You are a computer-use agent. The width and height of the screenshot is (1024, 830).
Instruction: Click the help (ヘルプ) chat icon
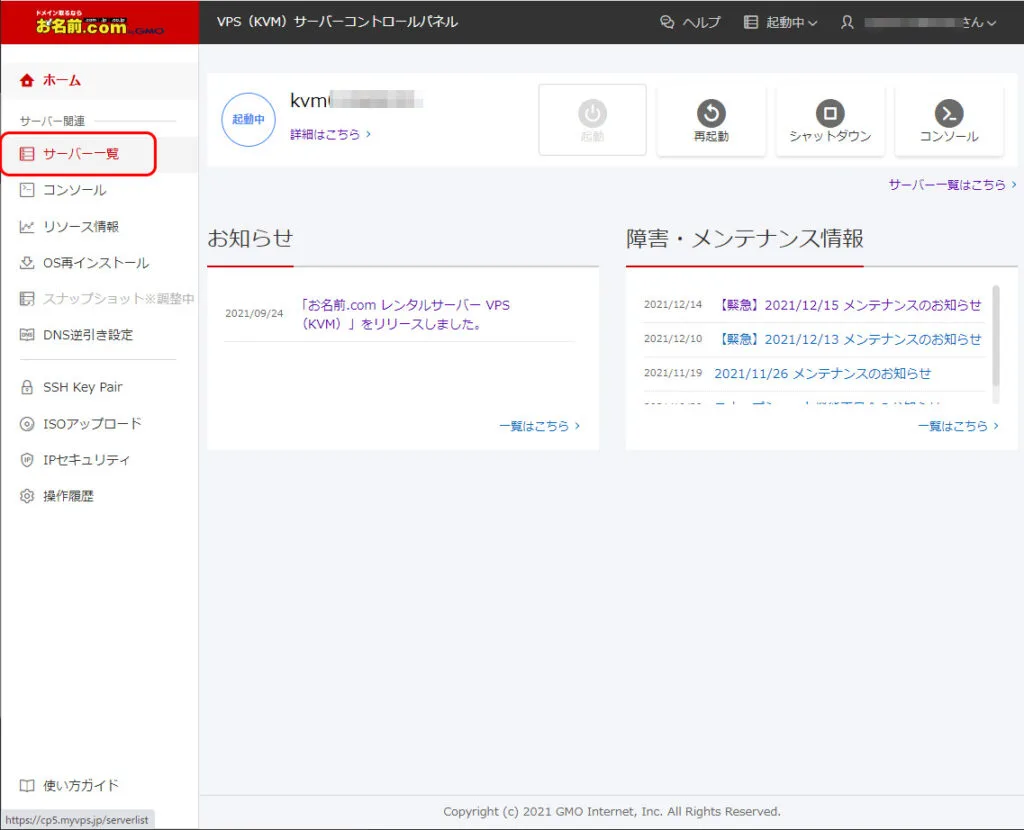coord(668,22)
